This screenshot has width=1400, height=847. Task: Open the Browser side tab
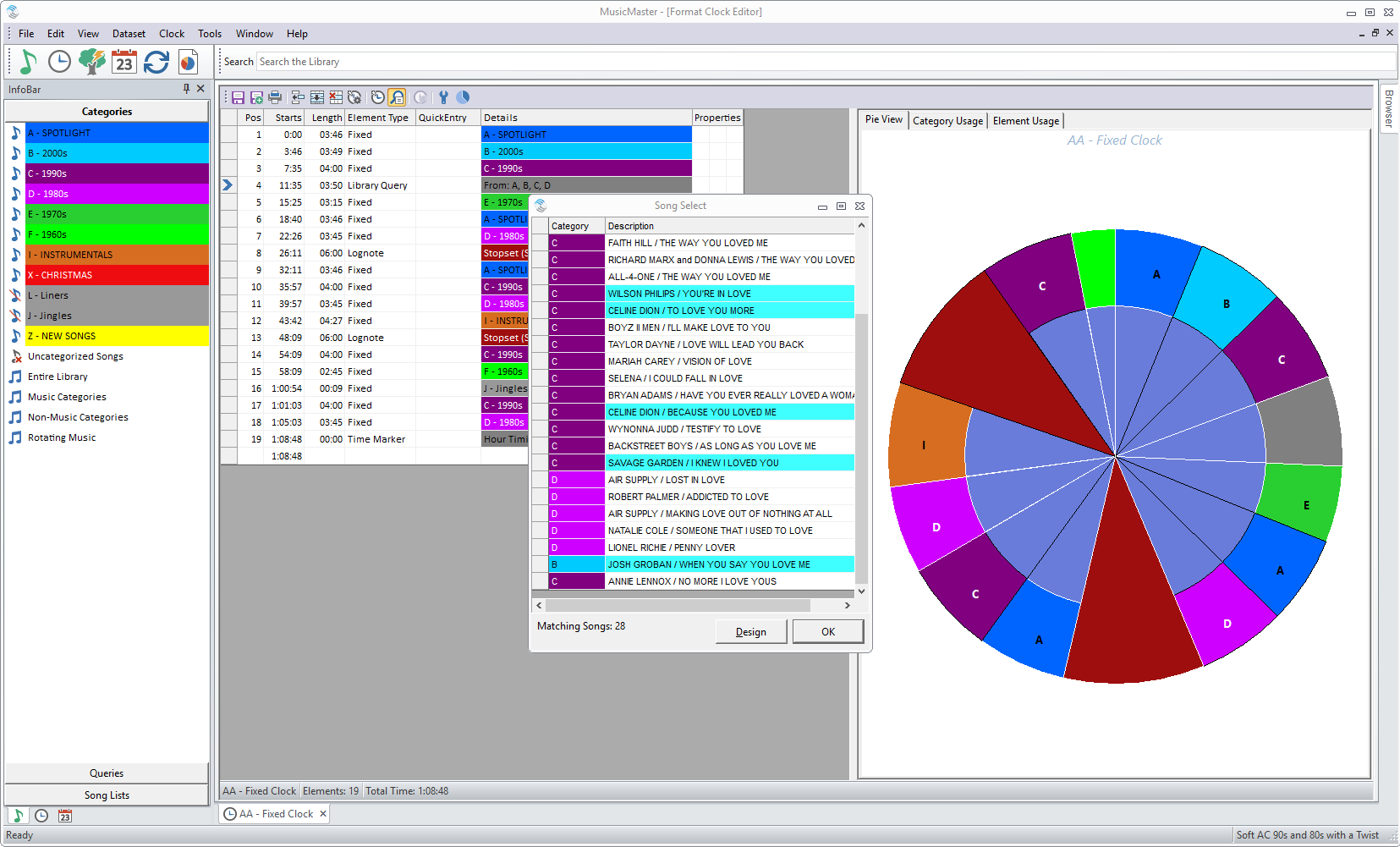pyautogui.click(x=1389, y=109)
